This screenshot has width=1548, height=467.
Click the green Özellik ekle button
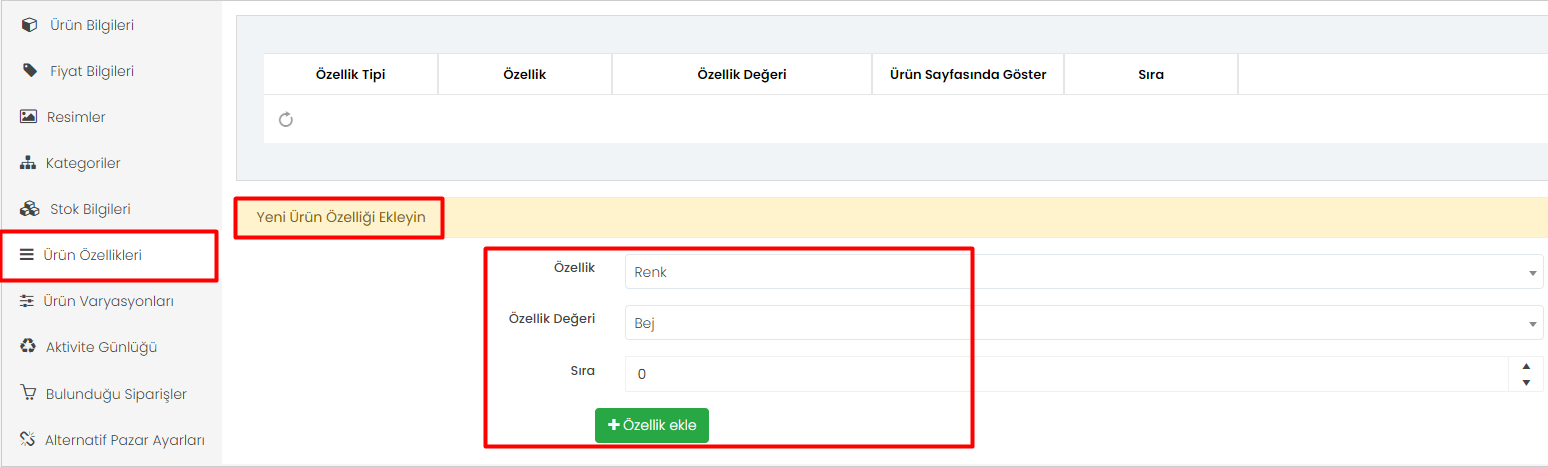coord(652,425)
